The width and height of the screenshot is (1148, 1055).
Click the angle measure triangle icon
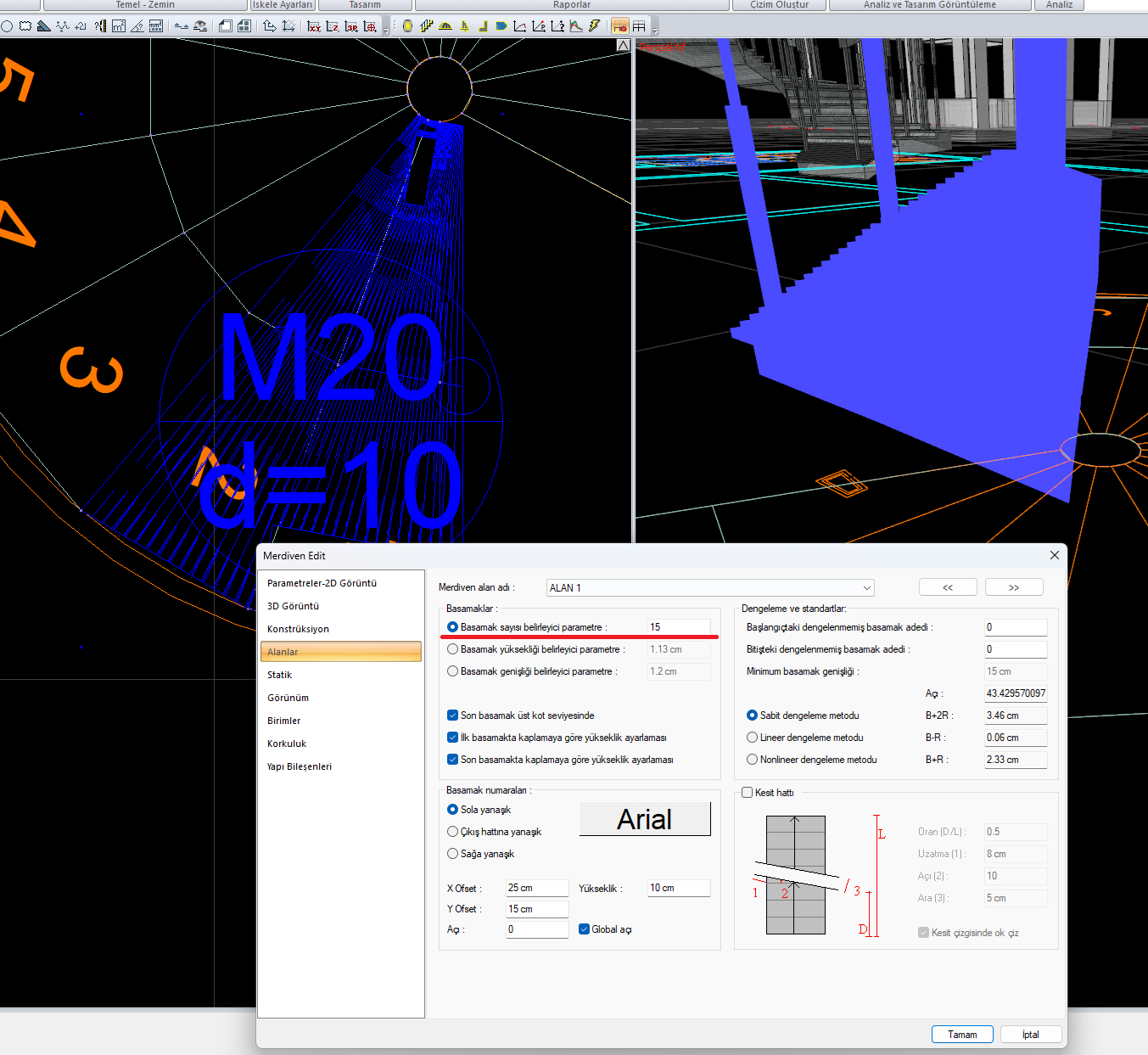pos(137,26)
